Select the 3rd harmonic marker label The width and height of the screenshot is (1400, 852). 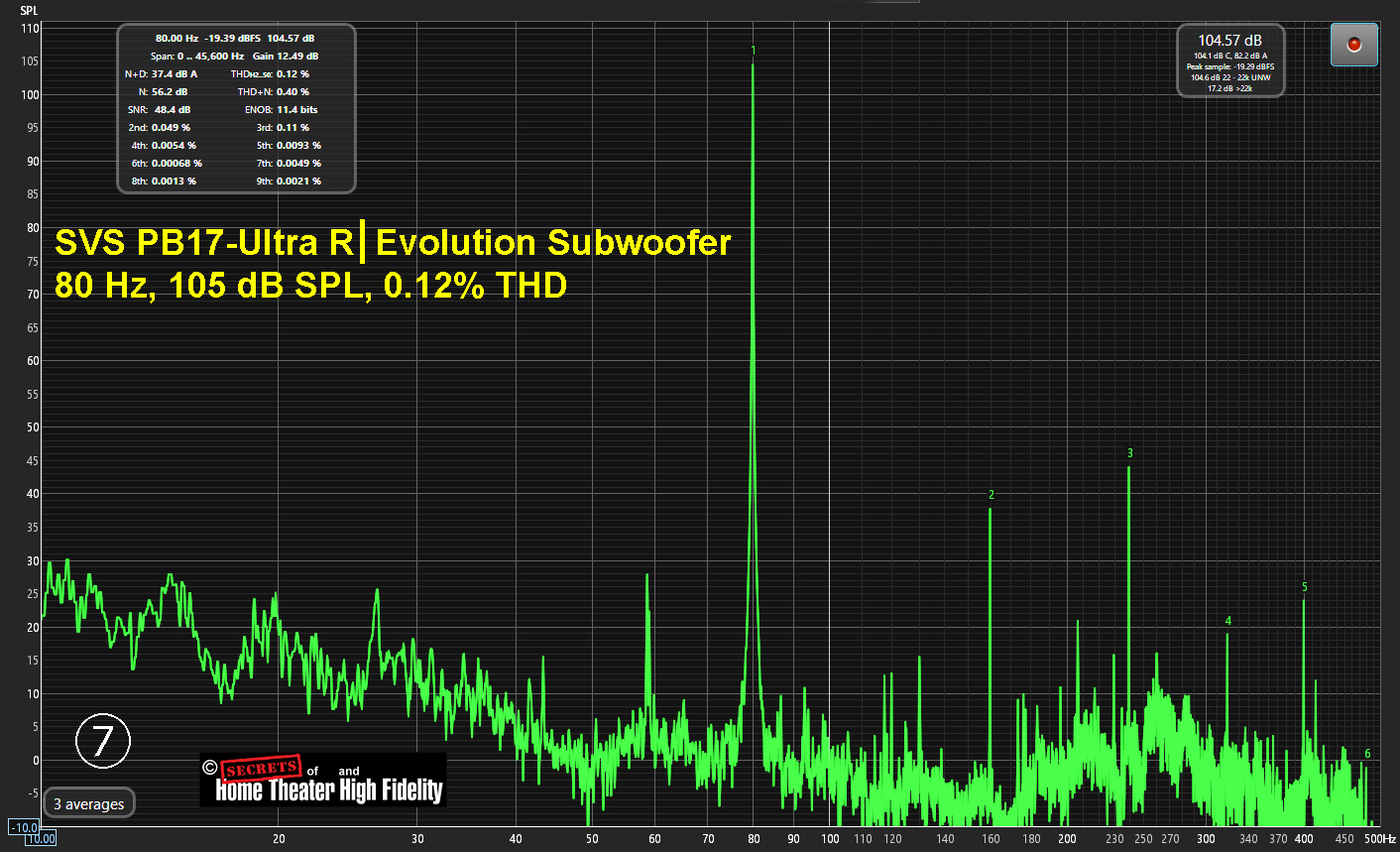coord(1129,453)
